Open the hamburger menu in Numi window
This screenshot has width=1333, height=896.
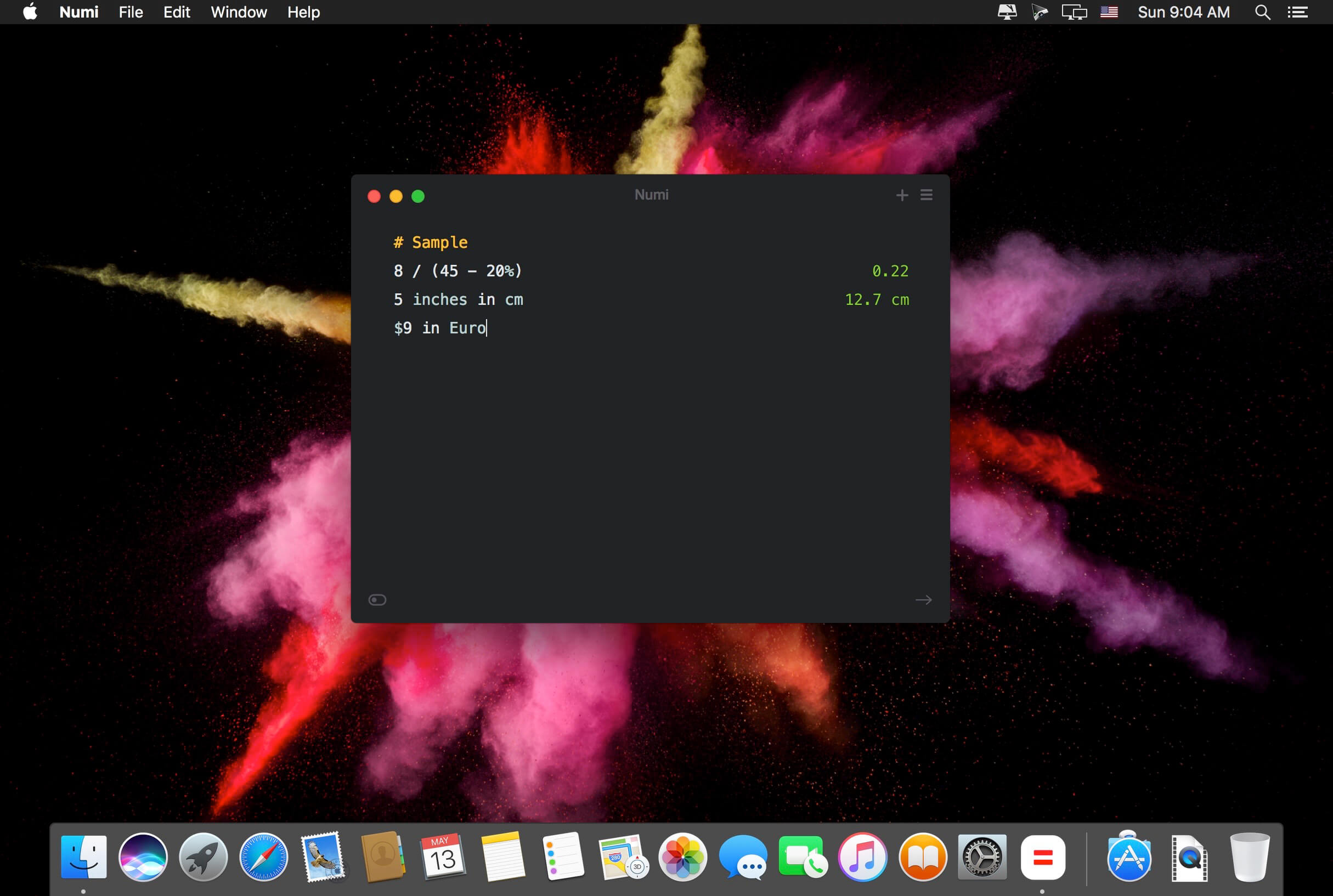tap(926, 195)
